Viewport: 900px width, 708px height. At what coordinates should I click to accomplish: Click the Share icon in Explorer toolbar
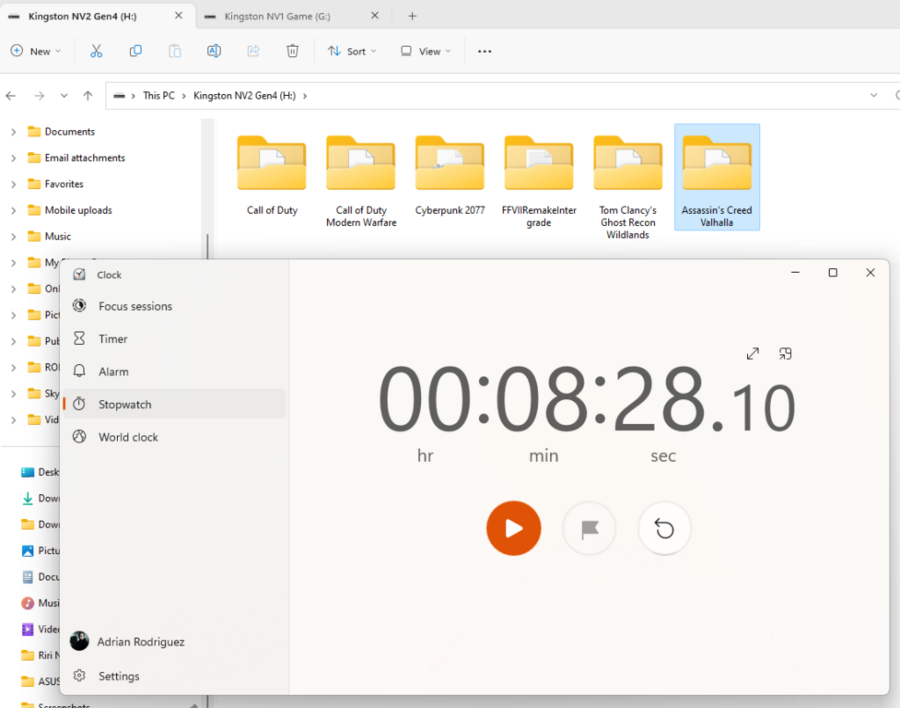point(253,51)
